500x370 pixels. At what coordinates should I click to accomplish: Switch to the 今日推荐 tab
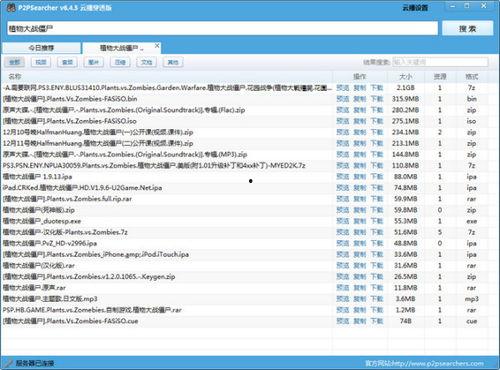pyautogui.click(x=41, y=48)
